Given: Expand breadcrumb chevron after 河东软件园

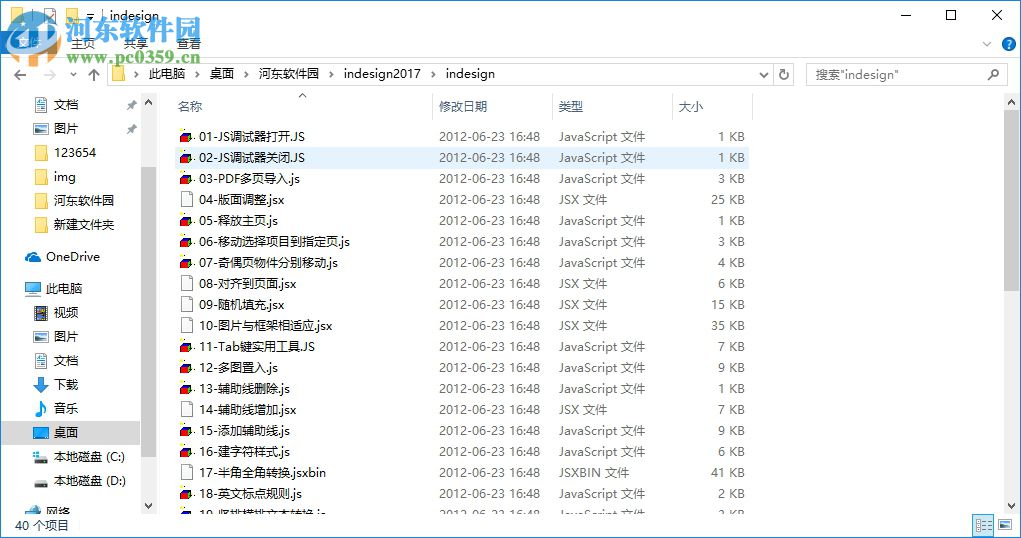Looking at the screenshot, I should [x=331, y=74].
